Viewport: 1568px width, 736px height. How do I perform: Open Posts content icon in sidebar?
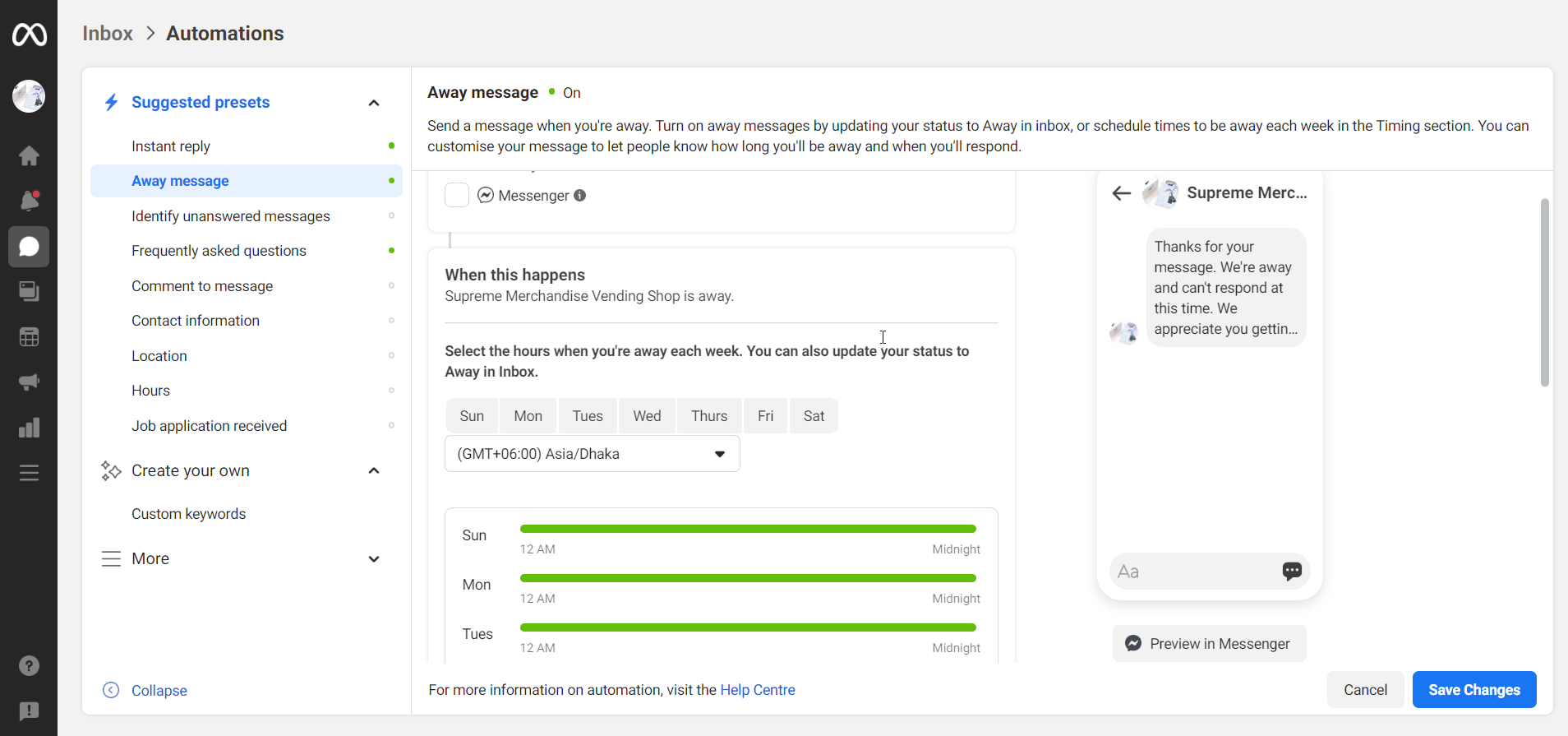coord(29,291)
